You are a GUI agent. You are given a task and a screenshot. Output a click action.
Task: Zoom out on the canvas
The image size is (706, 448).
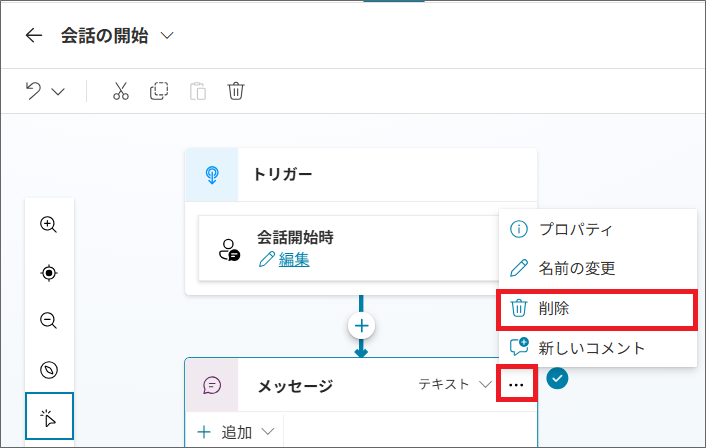point(48,320)
